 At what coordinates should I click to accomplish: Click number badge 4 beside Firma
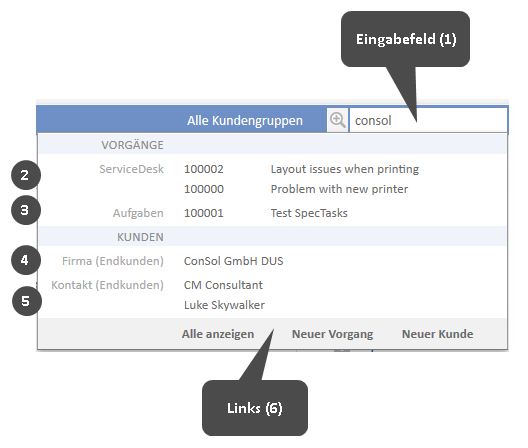pyautogui.click(x=26, y=260)
